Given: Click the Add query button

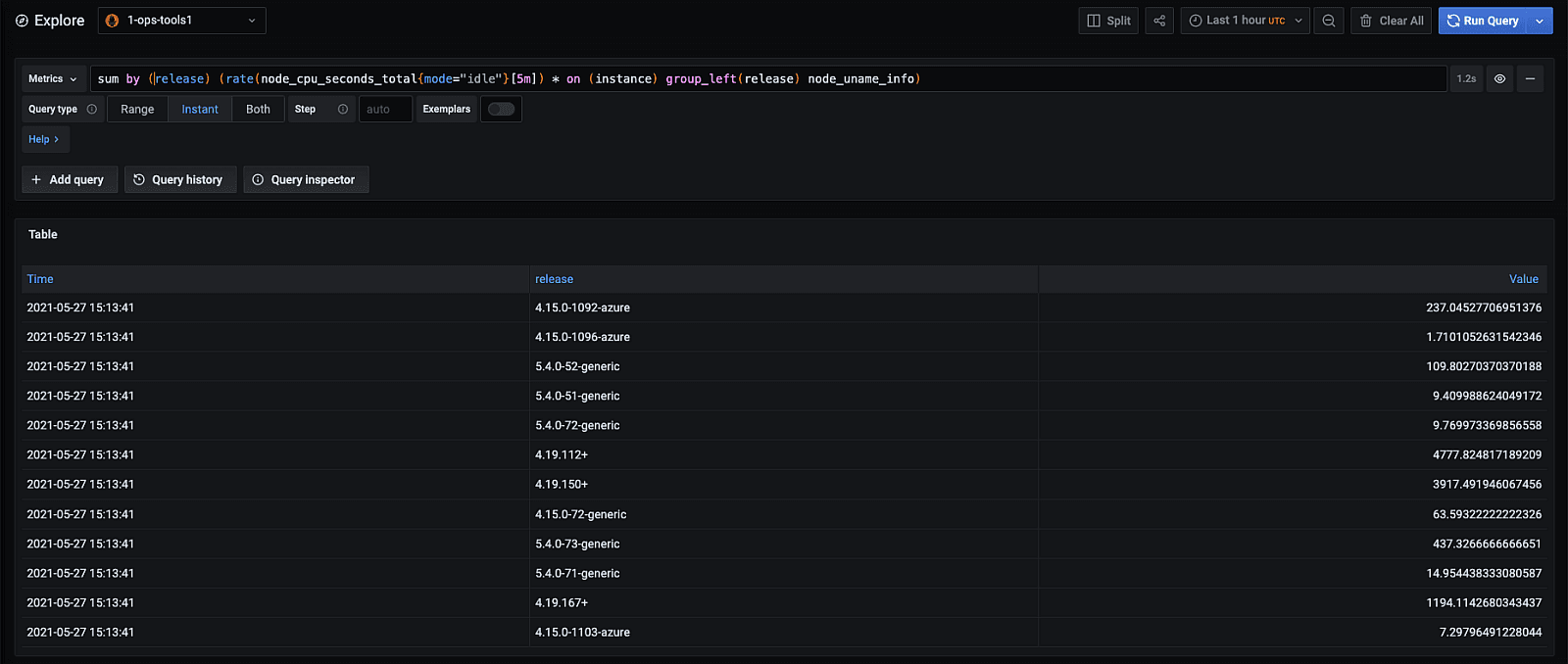Looking at the screenshot, I should click(69, 180).
